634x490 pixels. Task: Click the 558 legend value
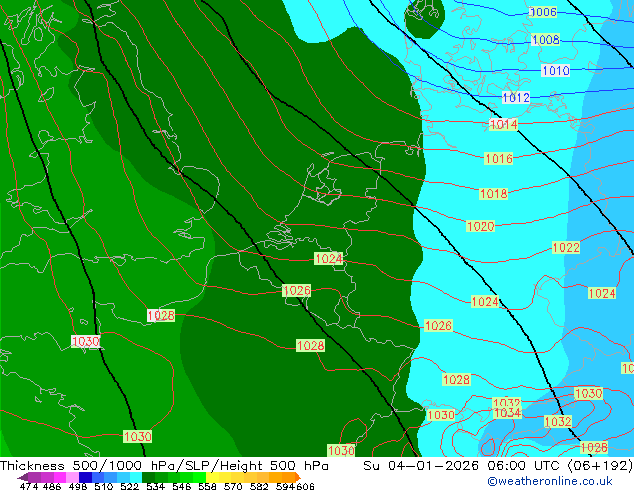(x=207, y=486)
